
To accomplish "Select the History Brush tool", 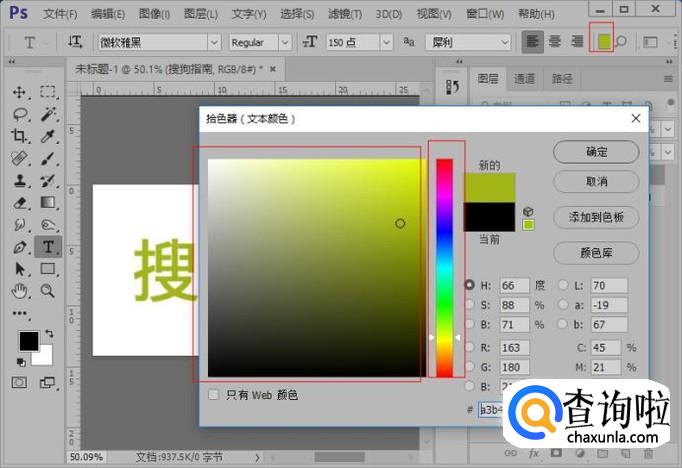I will tap(48, 181).
